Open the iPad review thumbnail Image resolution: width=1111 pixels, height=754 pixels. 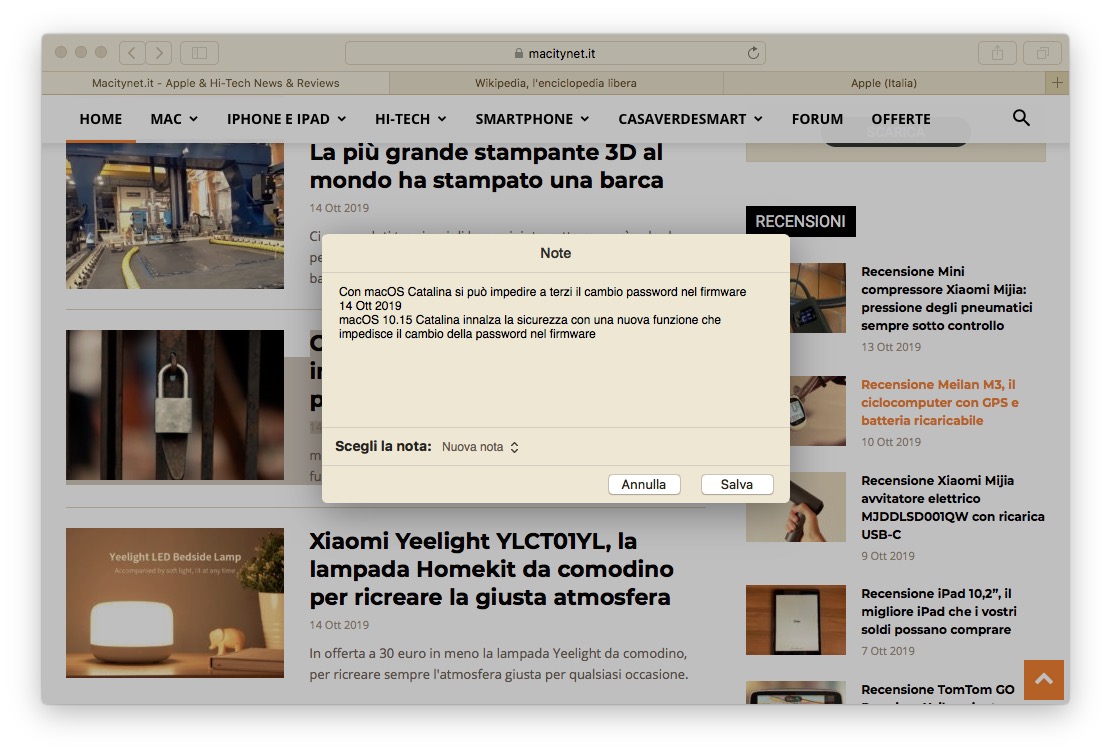pyautogui.click(x=796, y=620)
